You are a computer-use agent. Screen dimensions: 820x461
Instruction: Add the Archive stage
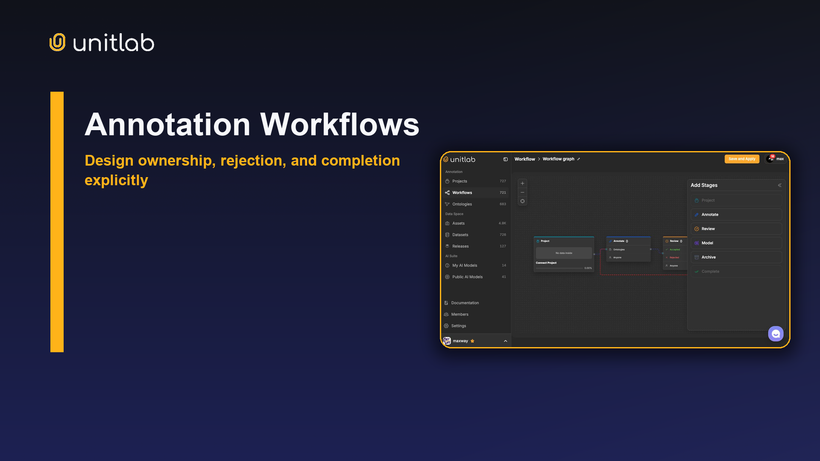click(x=736, y=257)
